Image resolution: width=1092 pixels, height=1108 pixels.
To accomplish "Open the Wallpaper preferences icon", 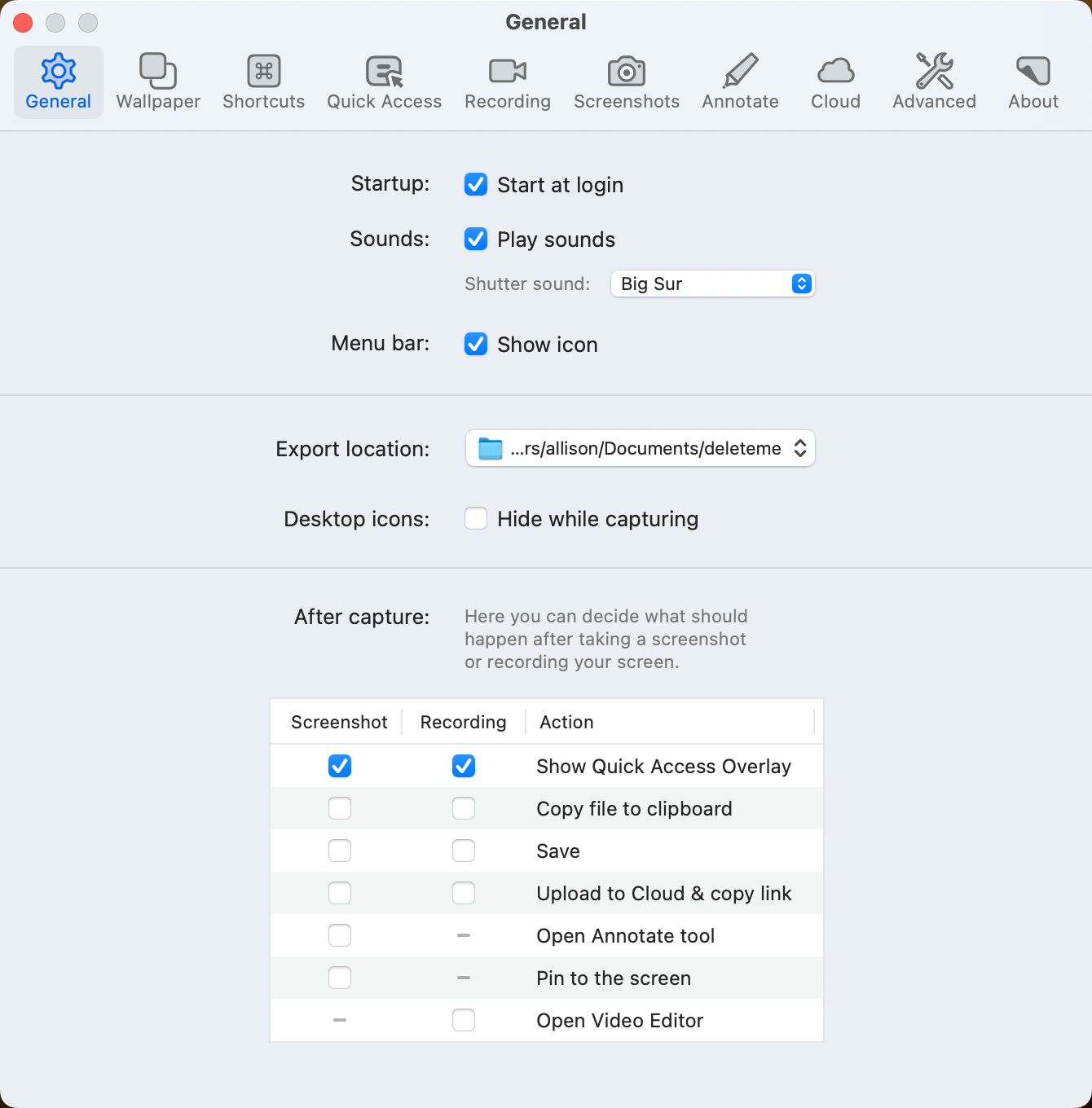I will tap(158, 72).
